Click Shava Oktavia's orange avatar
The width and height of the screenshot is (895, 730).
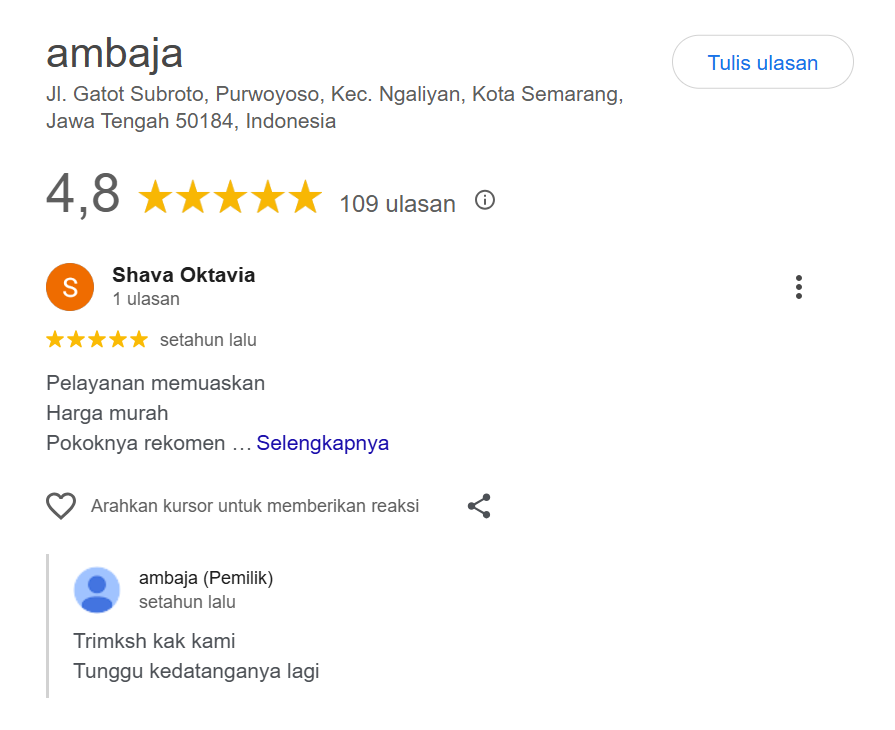click(x=70, y=288)
